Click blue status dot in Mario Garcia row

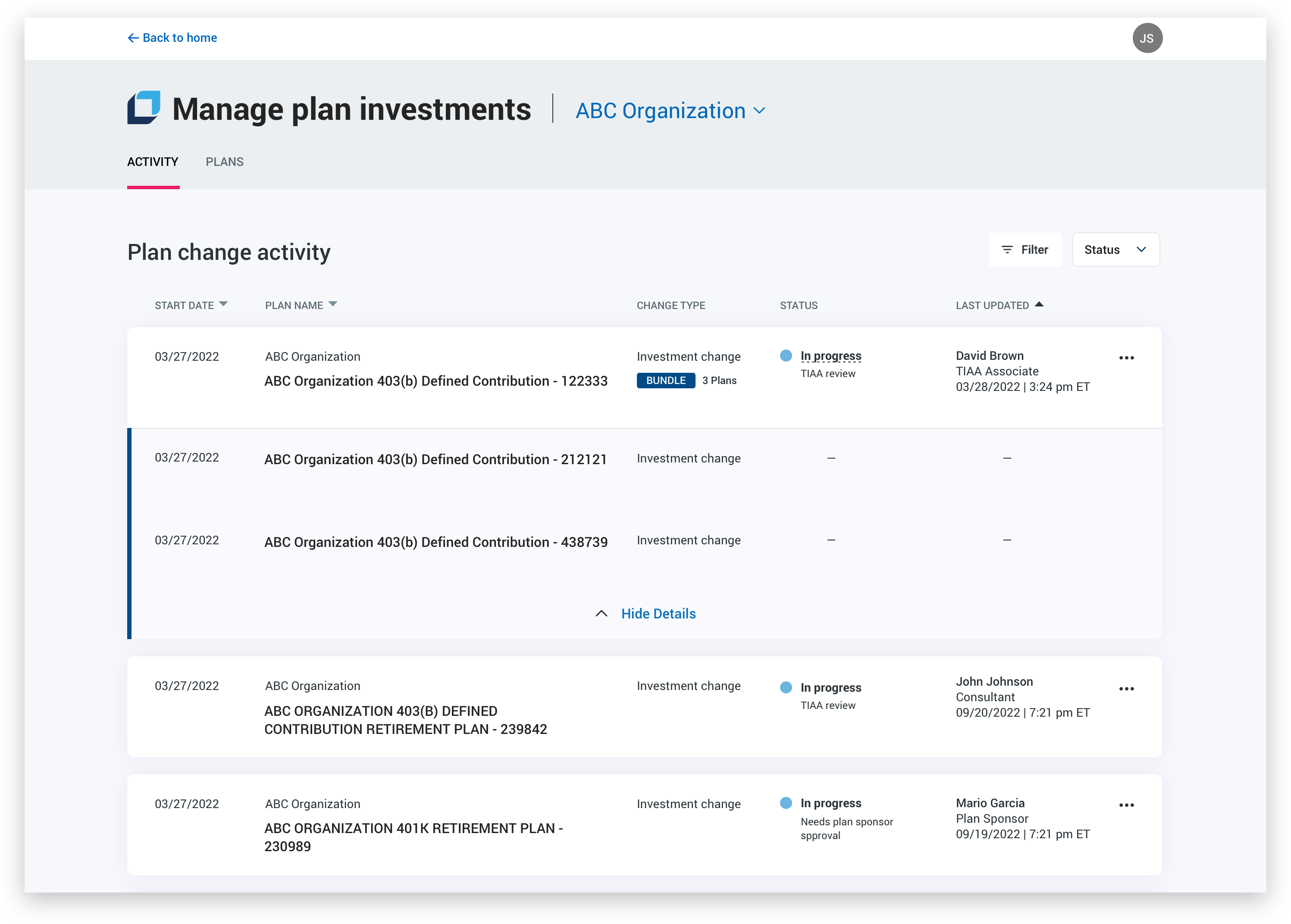click(786, 803)
